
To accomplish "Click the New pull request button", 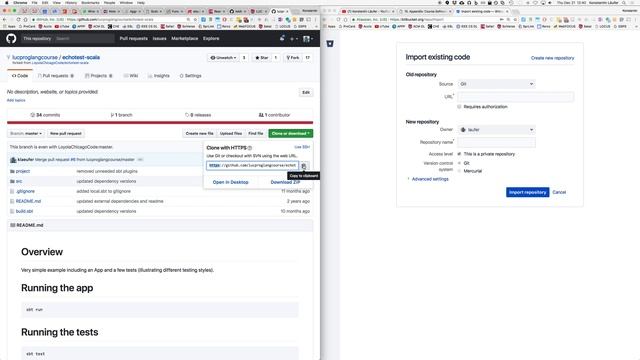I will tap(66, 133).
